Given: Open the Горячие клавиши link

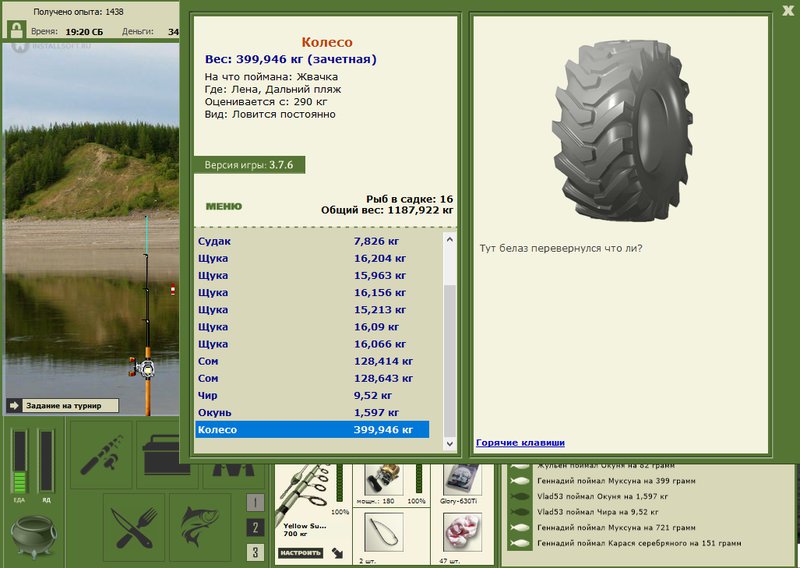Looking at the screenshot, I should 520,442.
